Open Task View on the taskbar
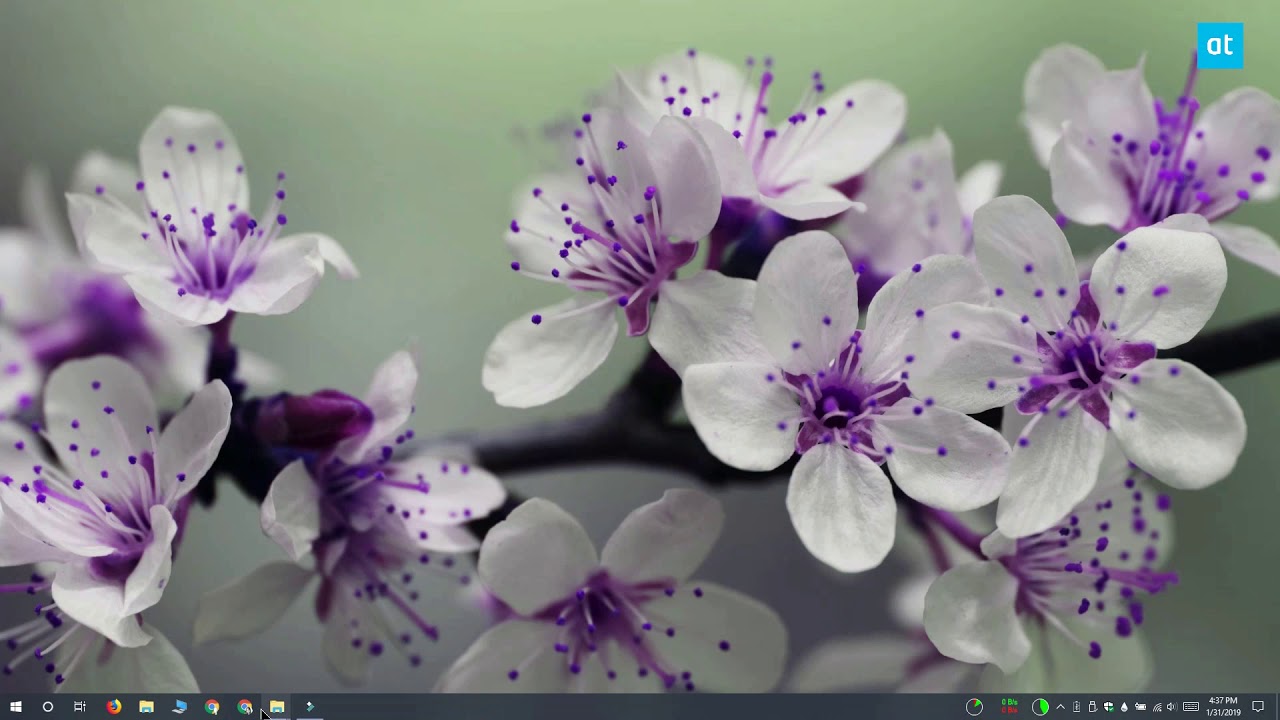Image resolution: width=1280 pixels, height=720 pixels. 80,707
